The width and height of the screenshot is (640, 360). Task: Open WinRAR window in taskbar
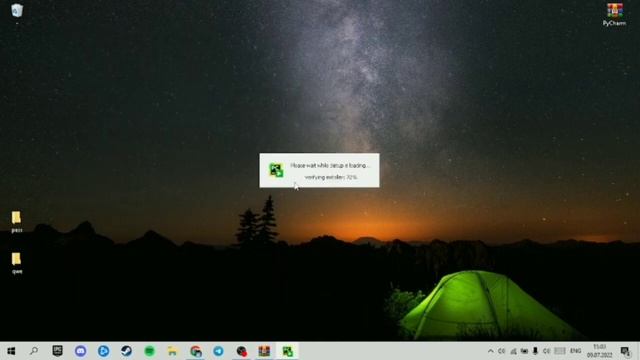point(264,351)
